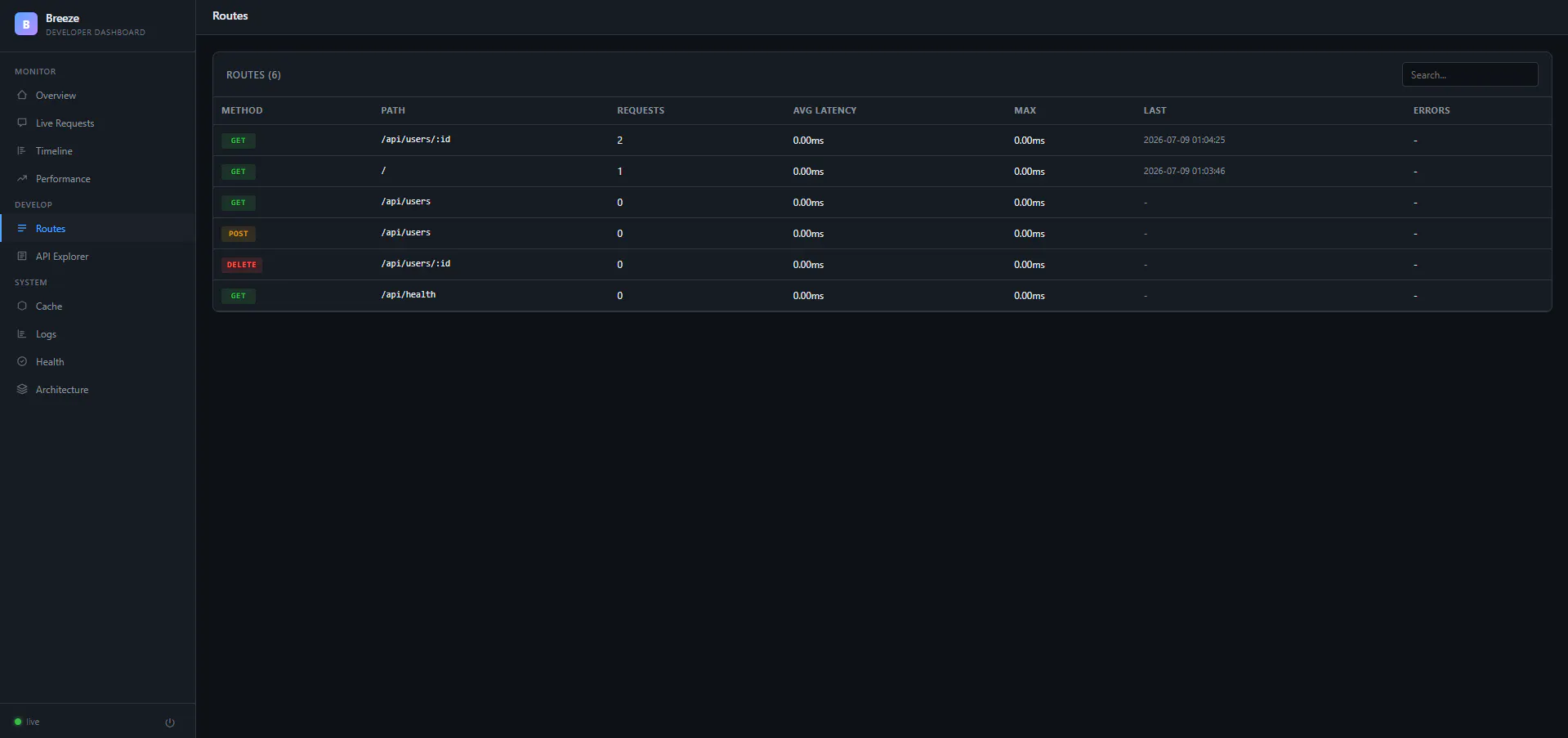Click request count 2
Screen dimensions: 1568x738
click(620, 141)
